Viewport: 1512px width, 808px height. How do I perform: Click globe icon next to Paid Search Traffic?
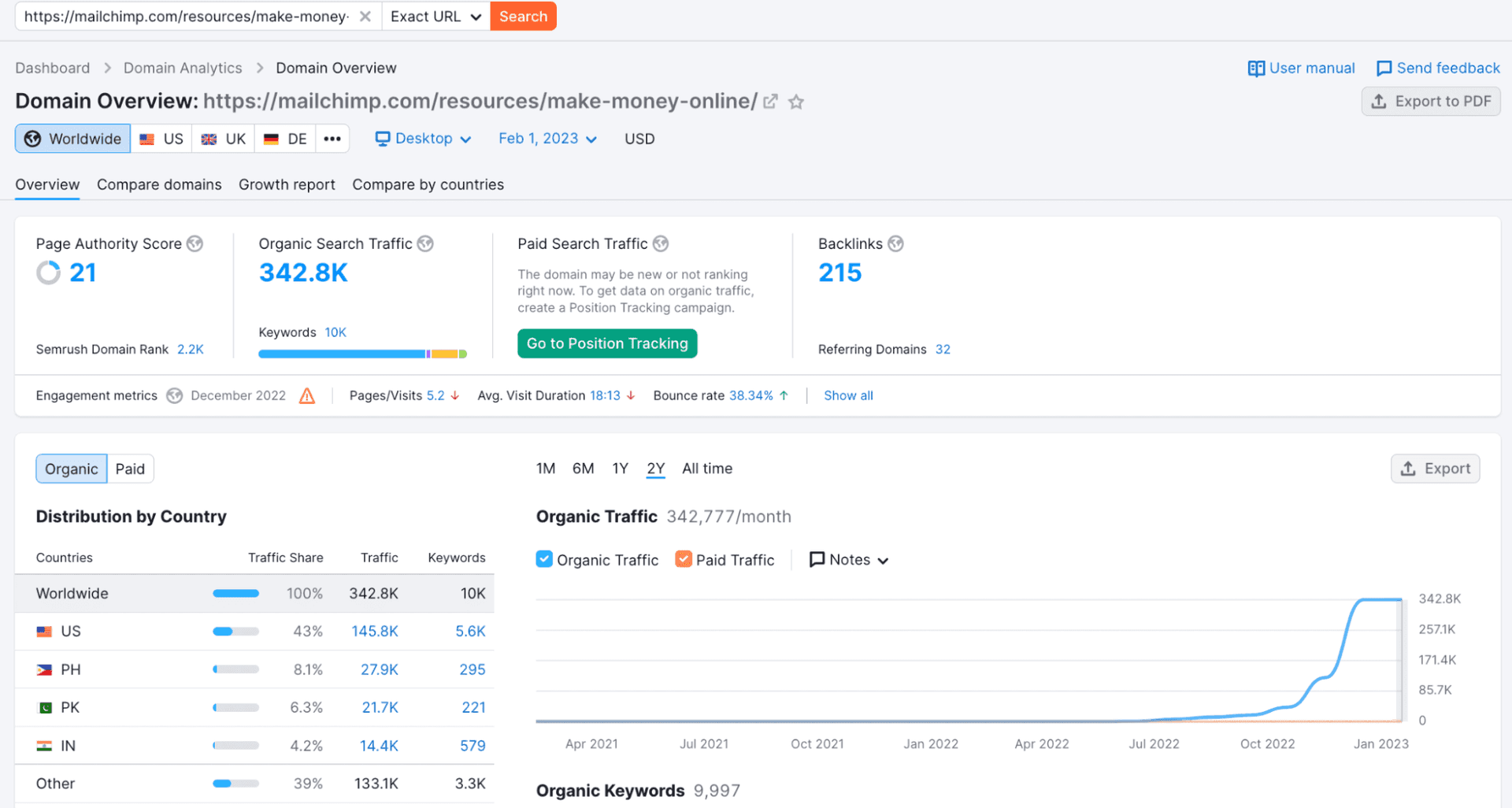(661, 244)
